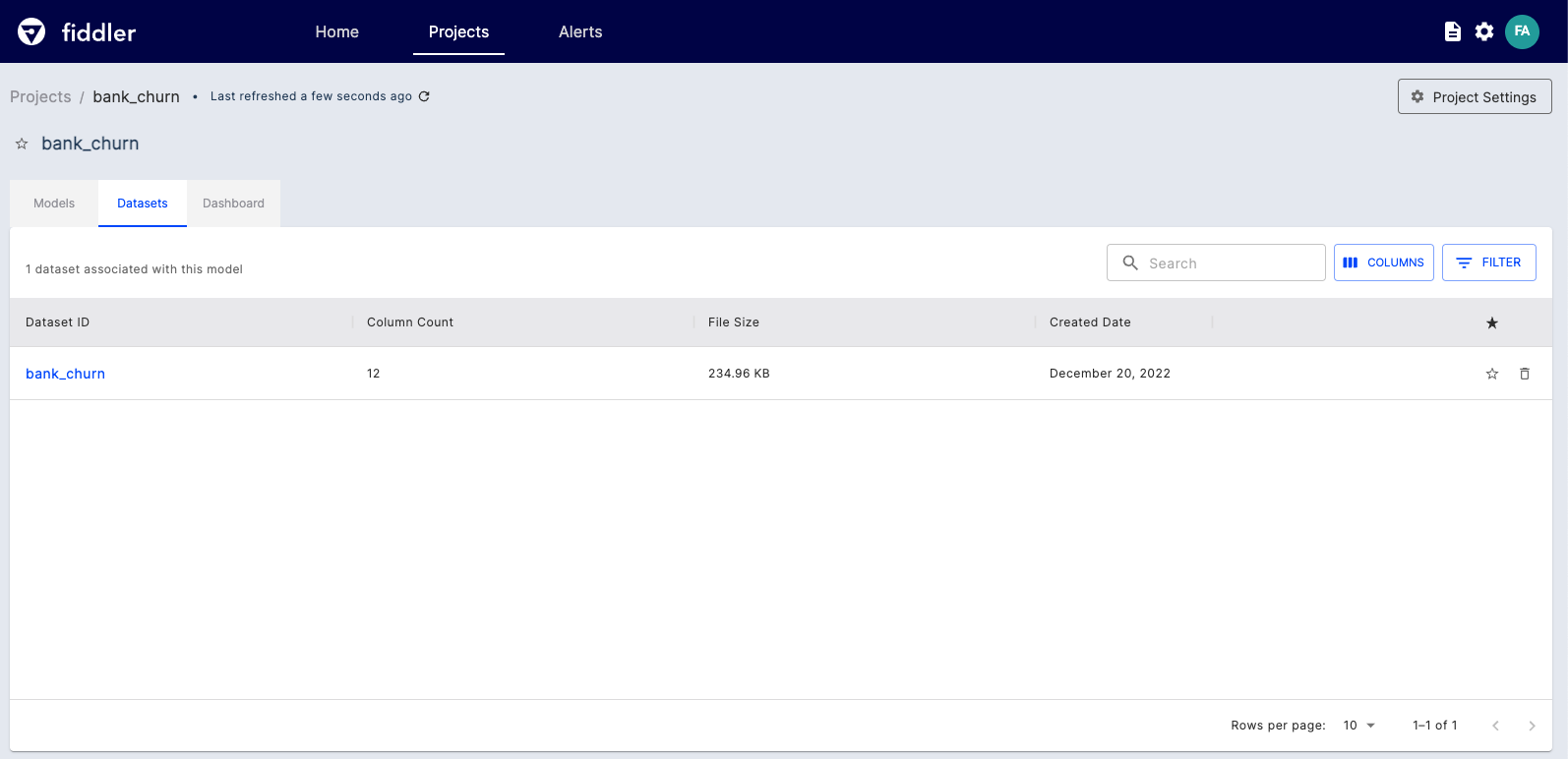Click the Fiddler logo icon
The height and width of the screenshot is (759, 1568).
click(x=31, y=31)
